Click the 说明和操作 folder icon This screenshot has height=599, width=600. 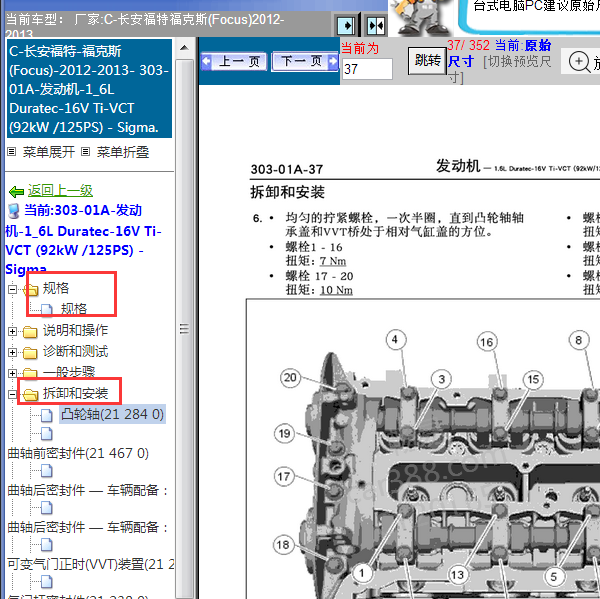(x=30, y=331)
